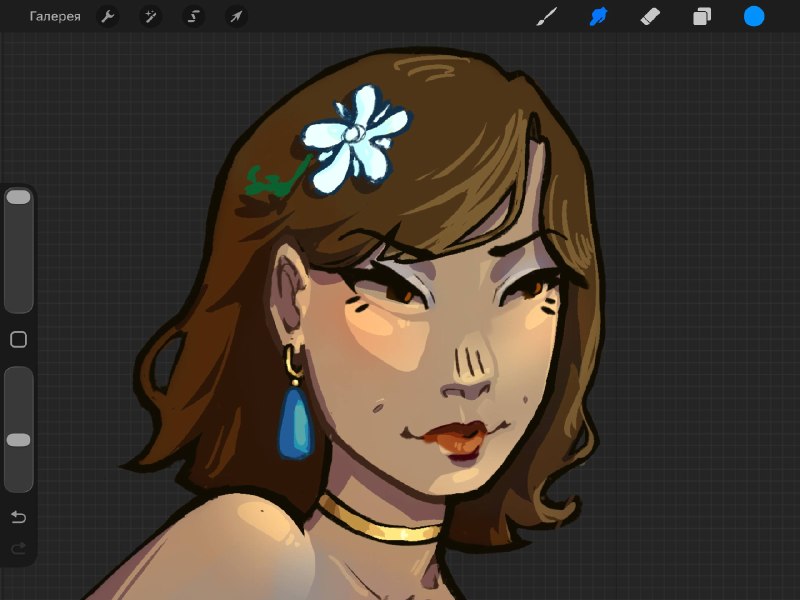Tap the square Modify button in sidebar
This screenshot has width=800, height=600.
(x=18, y=339)
